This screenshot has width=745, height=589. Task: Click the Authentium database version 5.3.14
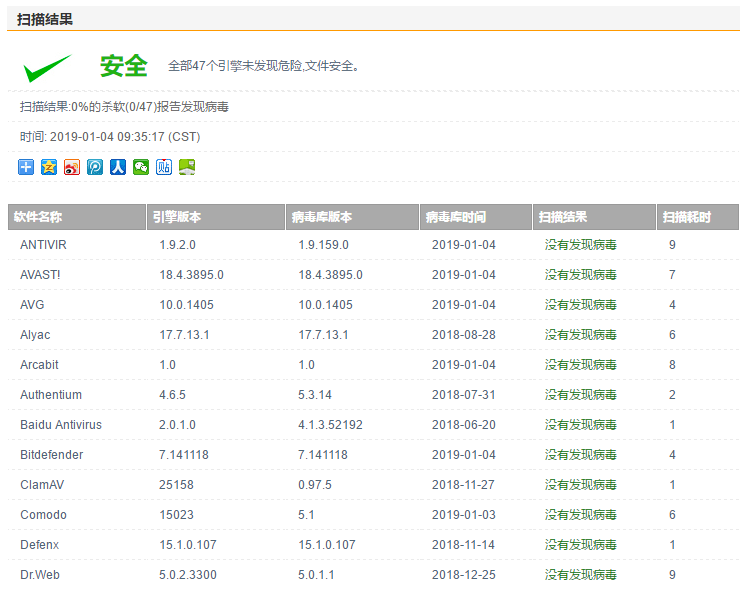pyautogui.click(x=315, y=395)
